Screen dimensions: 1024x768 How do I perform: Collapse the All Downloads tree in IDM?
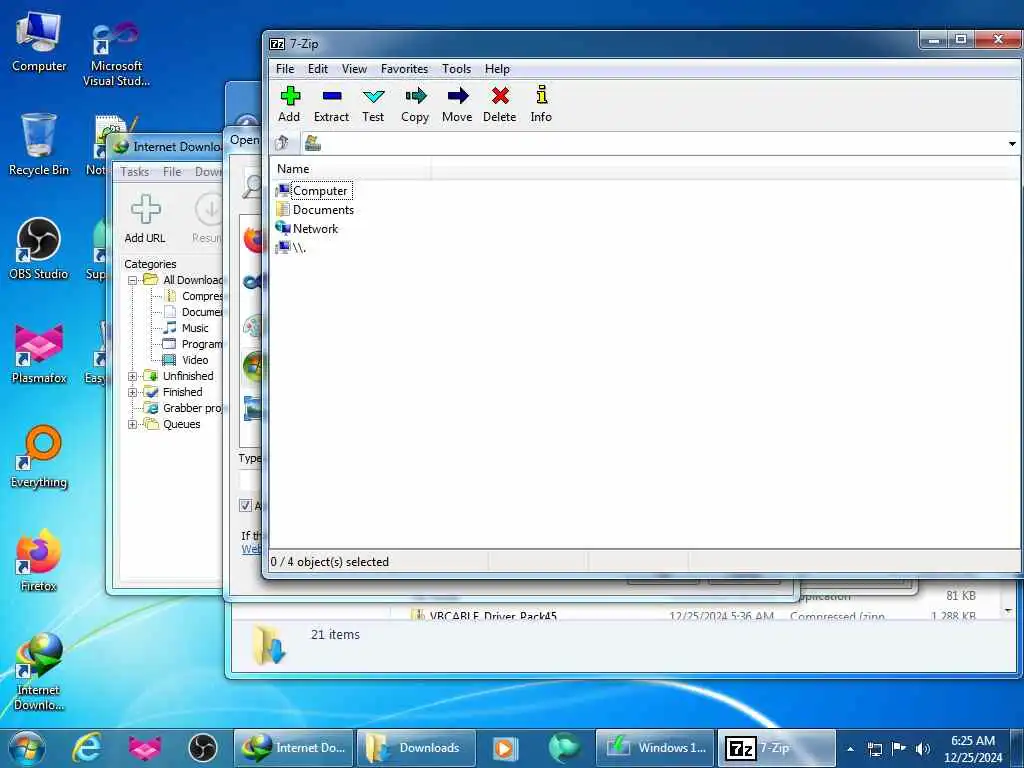133,280
